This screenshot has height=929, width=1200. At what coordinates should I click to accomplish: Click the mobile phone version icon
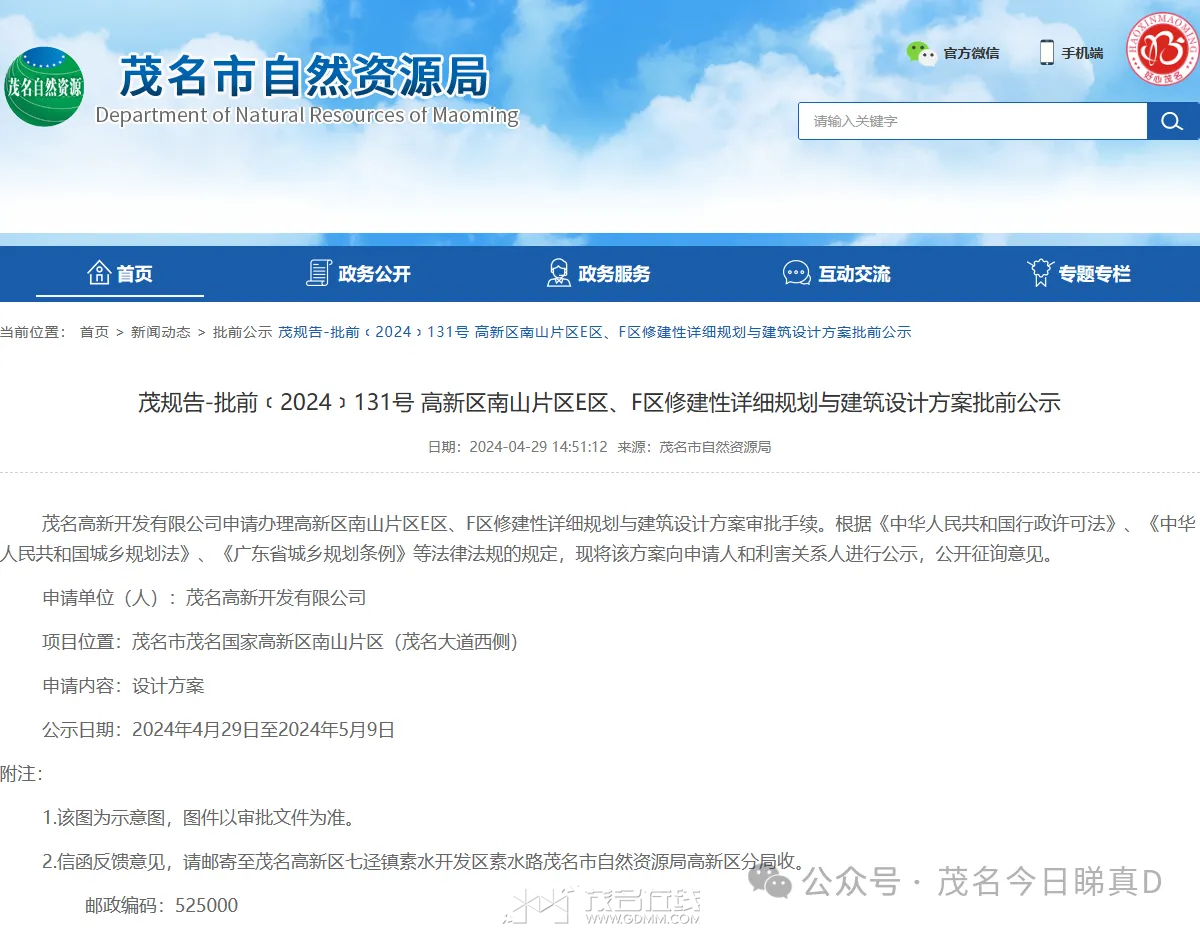(x=1046, y=53)
